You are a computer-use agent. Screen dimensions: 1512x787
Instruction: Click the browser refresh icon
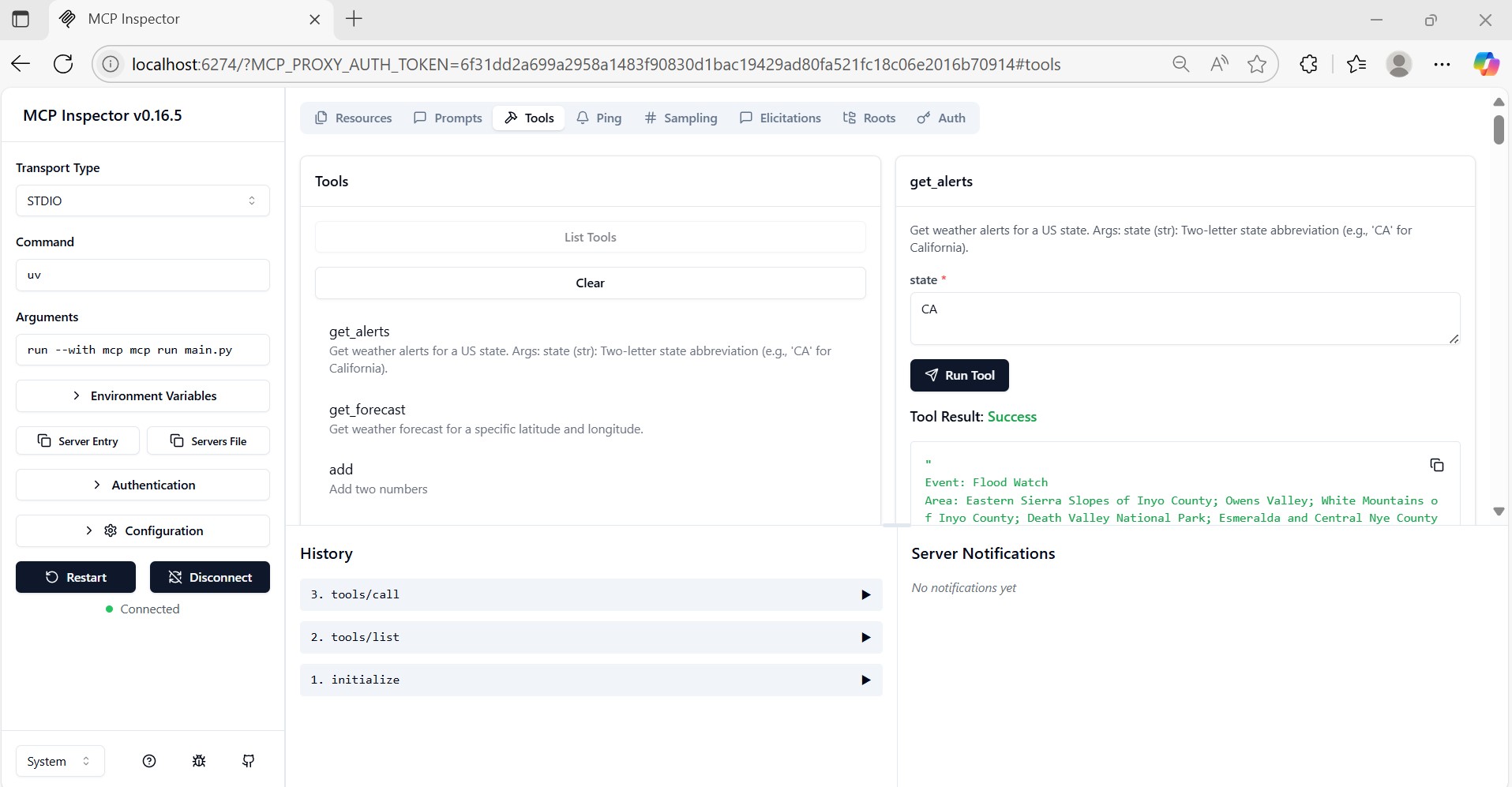click(63, 64)
